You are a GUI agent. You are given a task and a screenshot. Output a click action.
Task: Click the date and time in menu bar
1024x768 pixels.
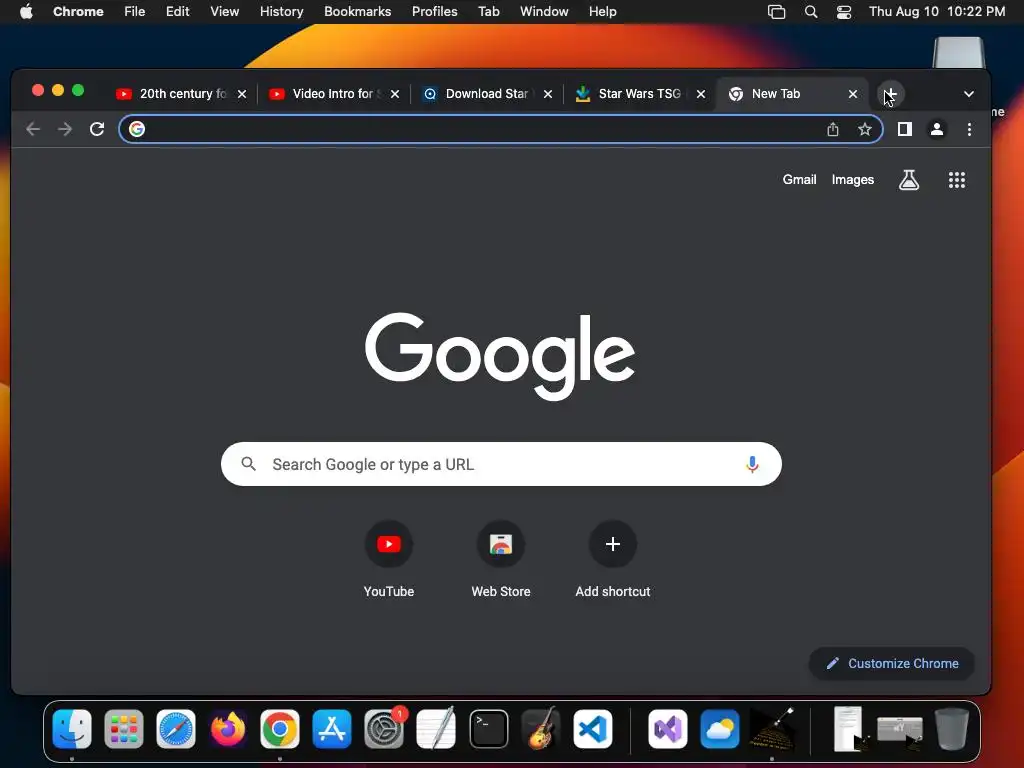point(936,12)
